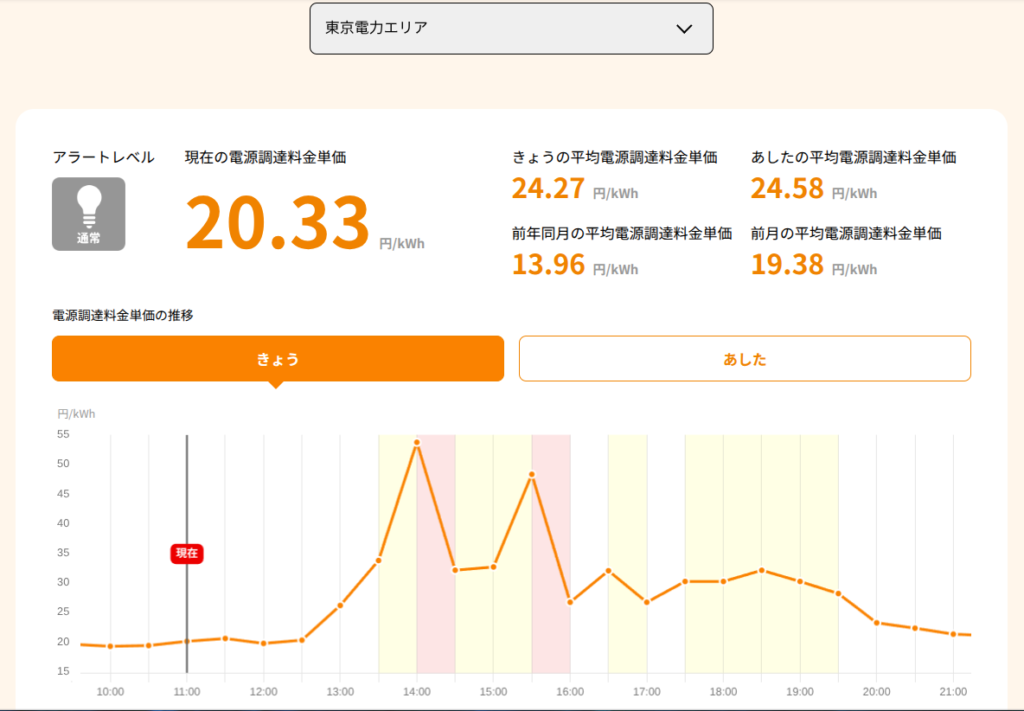Click the current price 20.33 value

click(278, 222)
